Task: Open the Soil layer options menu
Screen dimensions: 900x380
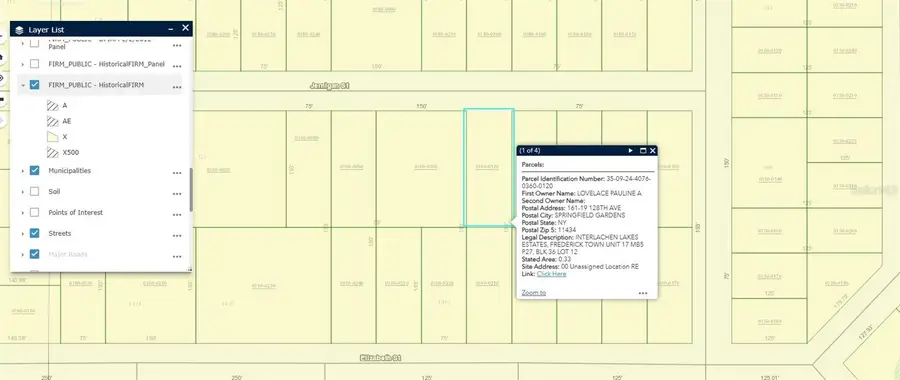Action: click(x=177, y=193)
